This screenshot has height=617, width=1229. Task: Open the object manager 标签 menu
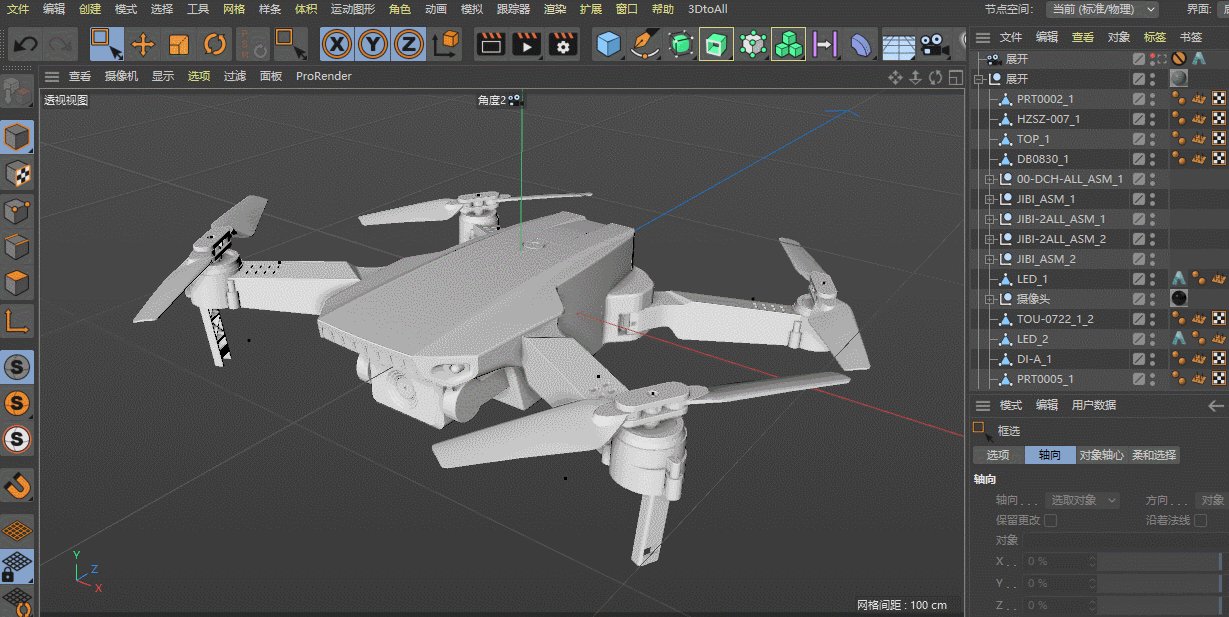click(1155, 37)
